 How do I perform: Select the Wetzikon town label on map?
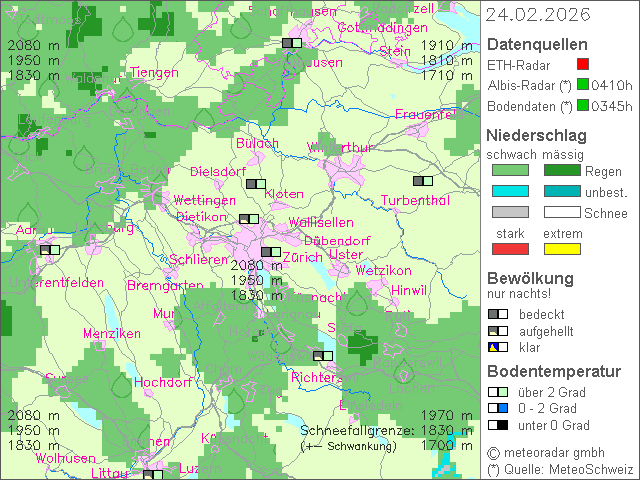tap(383, 271)
